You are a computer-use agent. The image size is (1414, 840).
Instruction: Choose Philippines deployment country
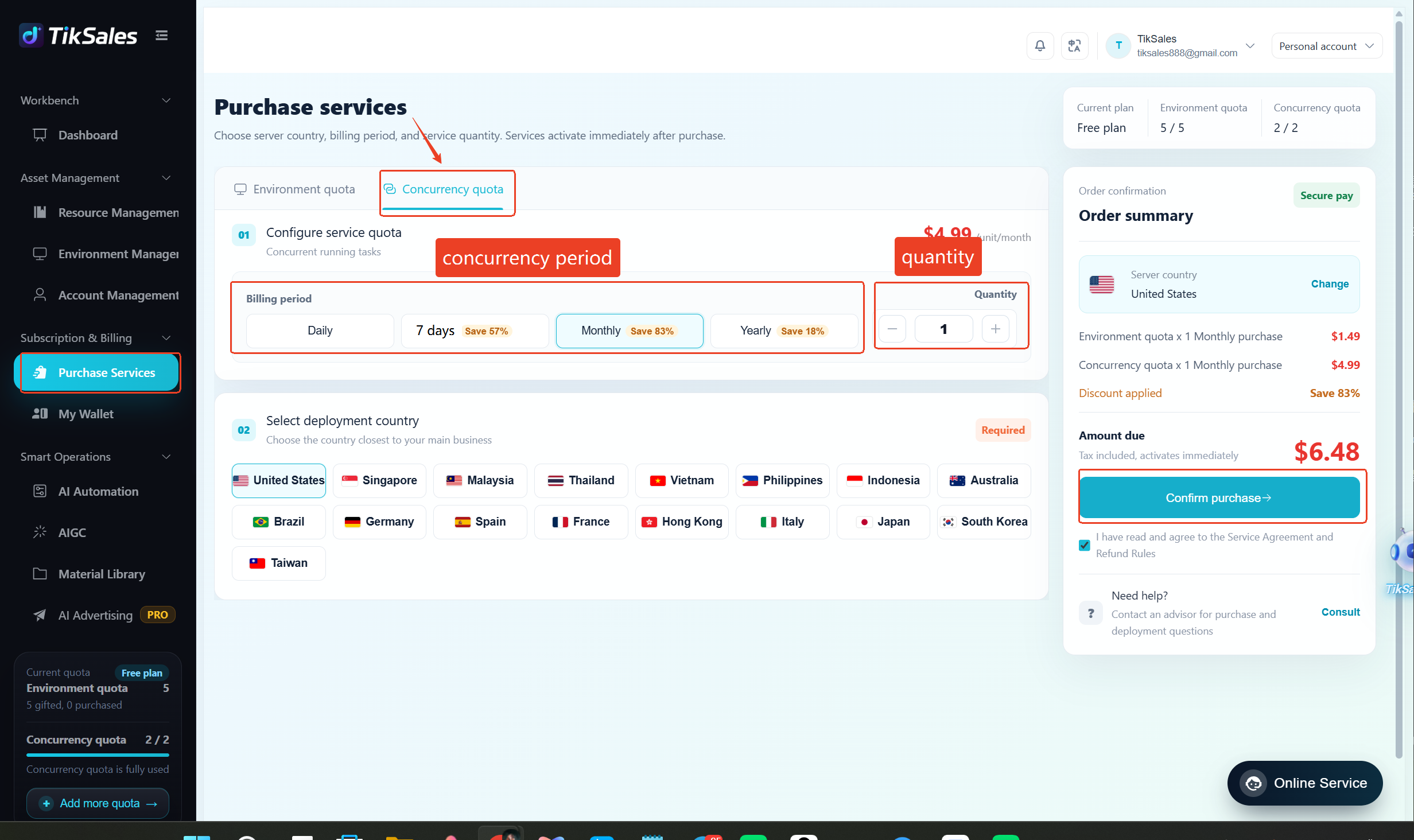tap(782, 480)
